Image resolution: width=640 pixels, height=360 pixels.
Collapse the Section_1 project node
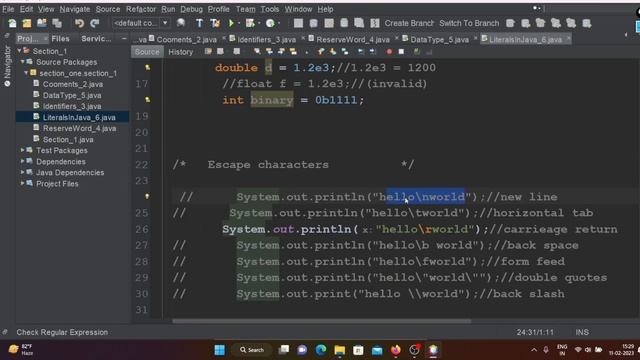click(x=19, y=51)
